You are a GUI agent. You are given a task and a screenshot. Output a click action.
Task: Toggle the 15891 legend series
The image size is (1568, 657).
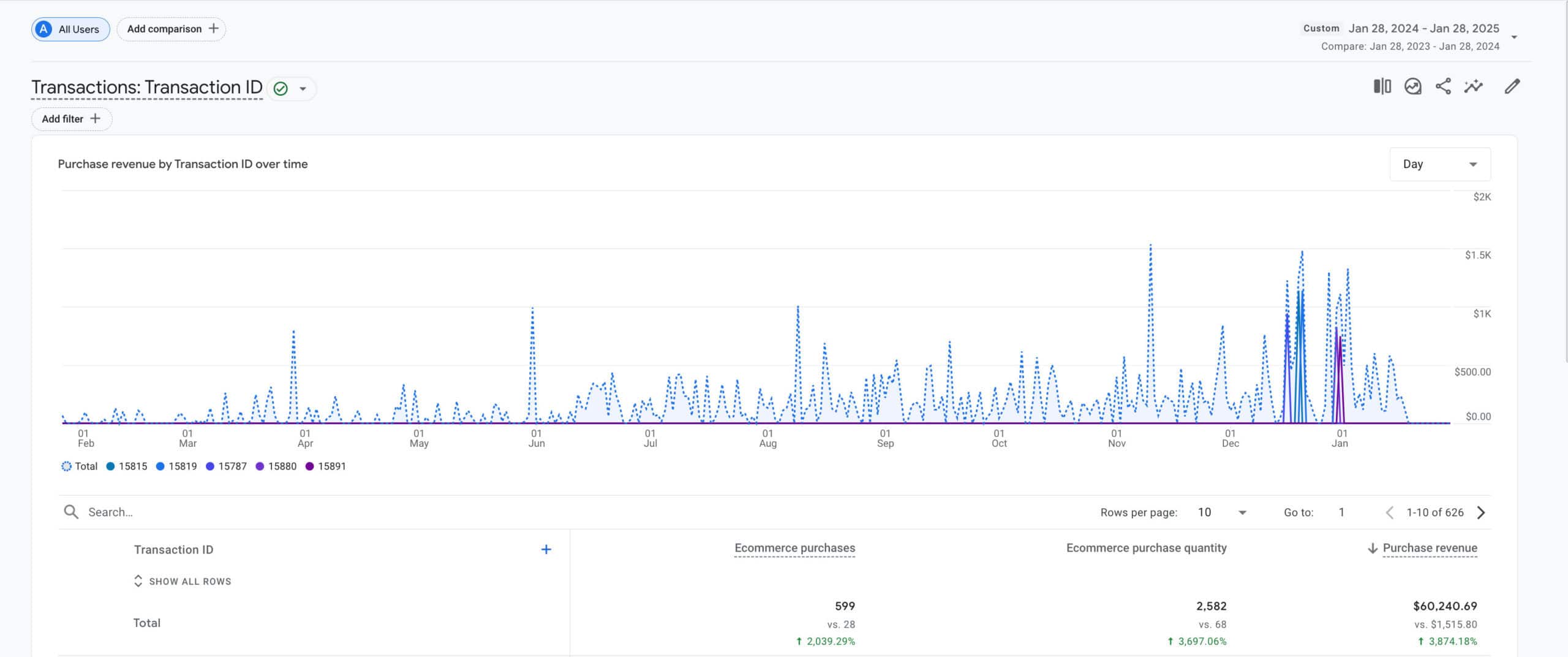[326, 466]
